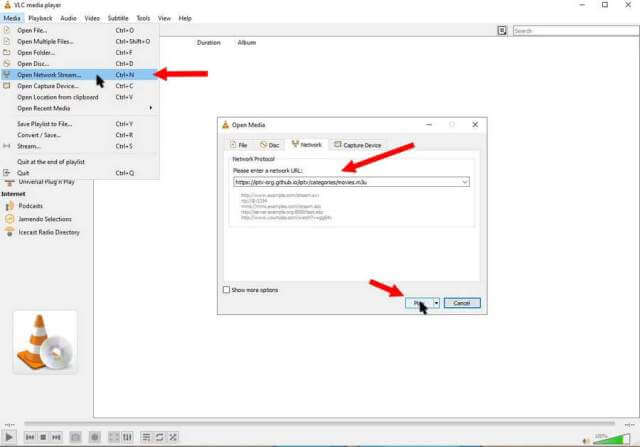Toggle random shuffle button
The image size is (640, 447).
click(x=173, y=437)
